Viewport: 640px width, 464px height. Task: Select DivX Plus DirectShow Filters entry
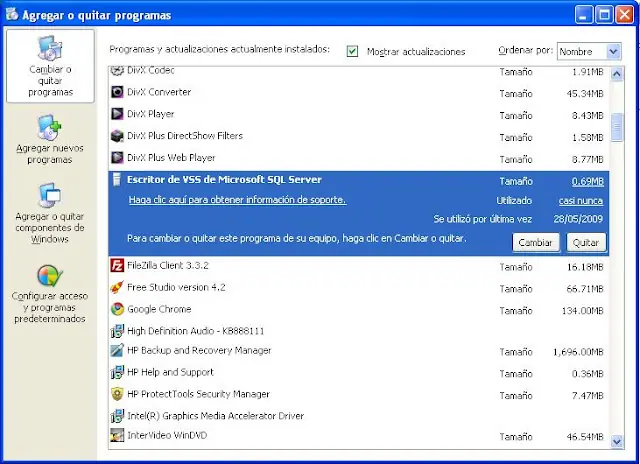(x=359, y=136)
